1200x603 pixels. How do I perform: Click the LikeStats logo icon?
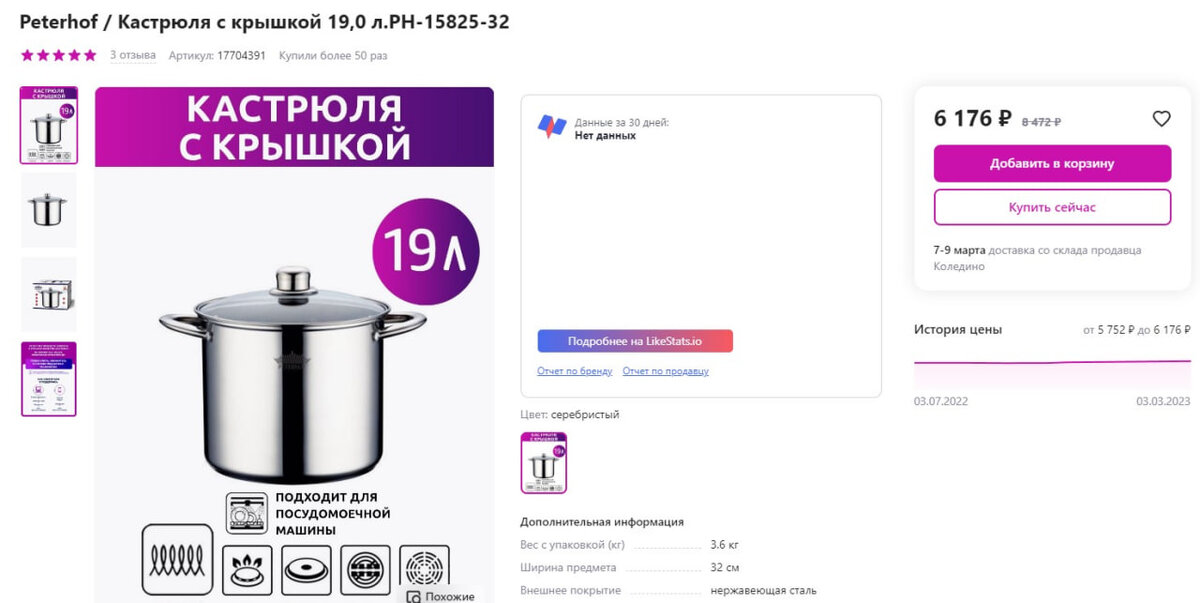coord(552,127)
